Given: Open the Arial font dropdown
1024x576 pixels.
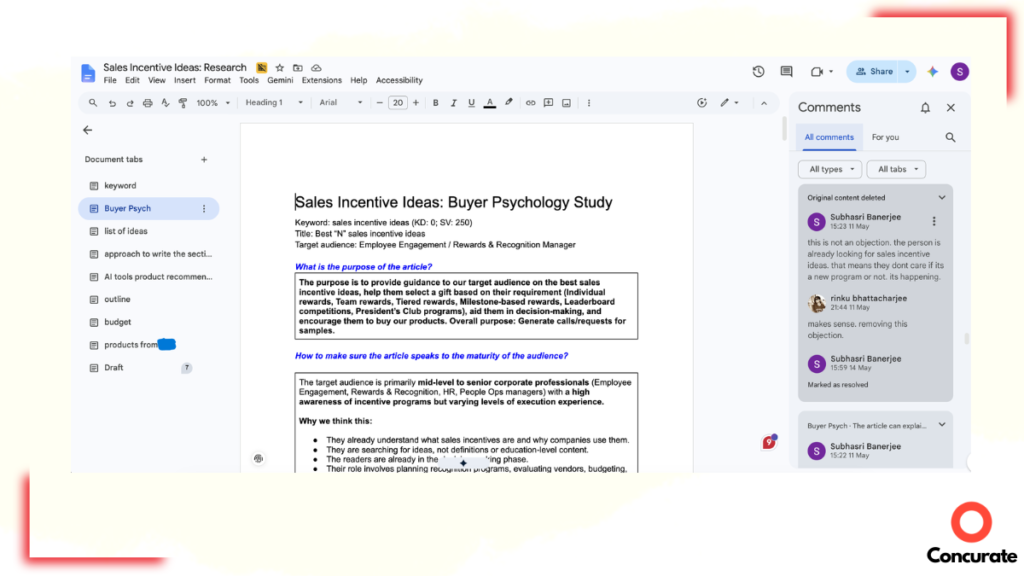Looking at the screenshot, I should pos(340,103).
